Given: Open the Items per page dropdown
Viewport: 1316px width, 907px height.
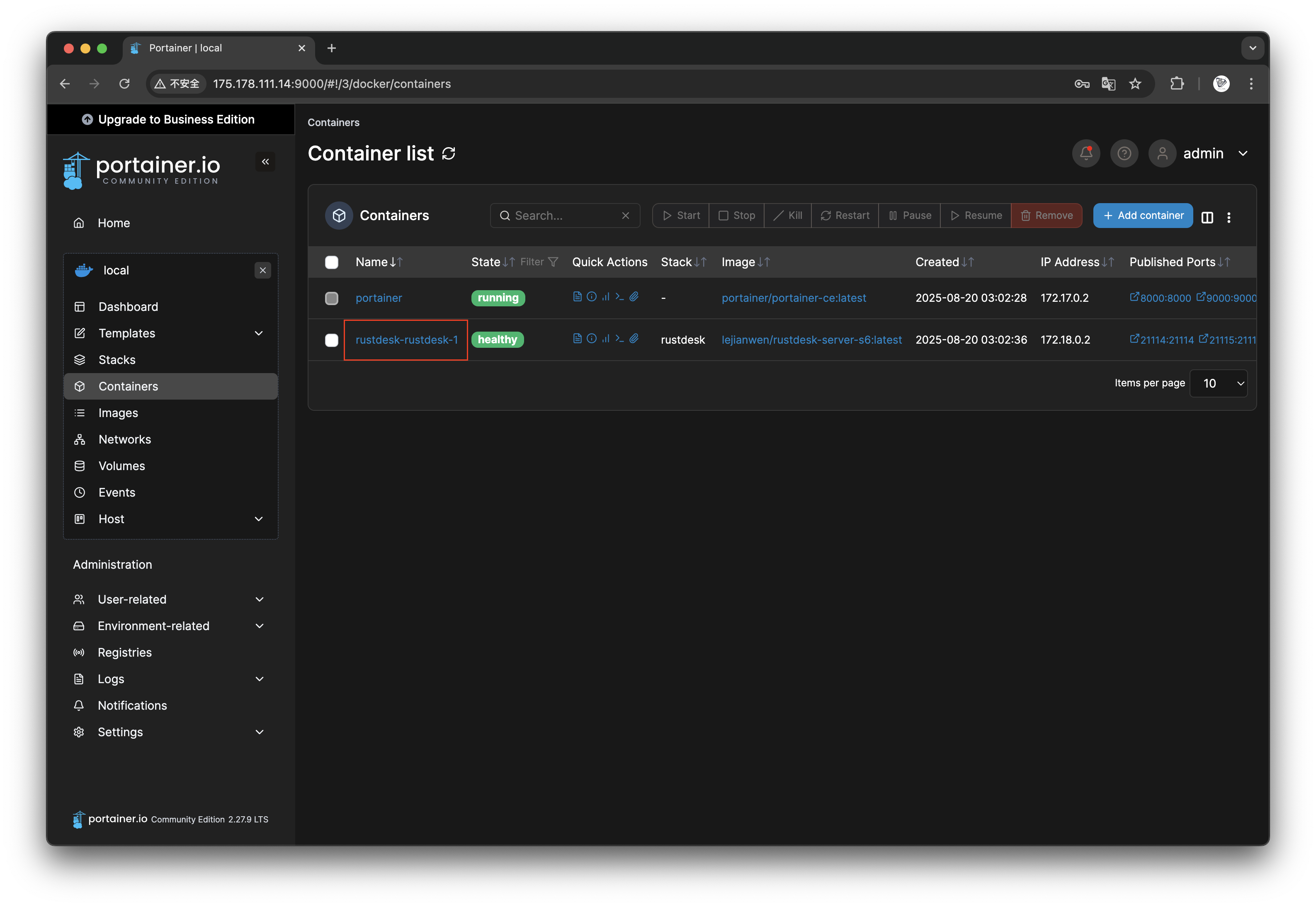Looking at the screenshot, I should click(x=1218, y=383).
